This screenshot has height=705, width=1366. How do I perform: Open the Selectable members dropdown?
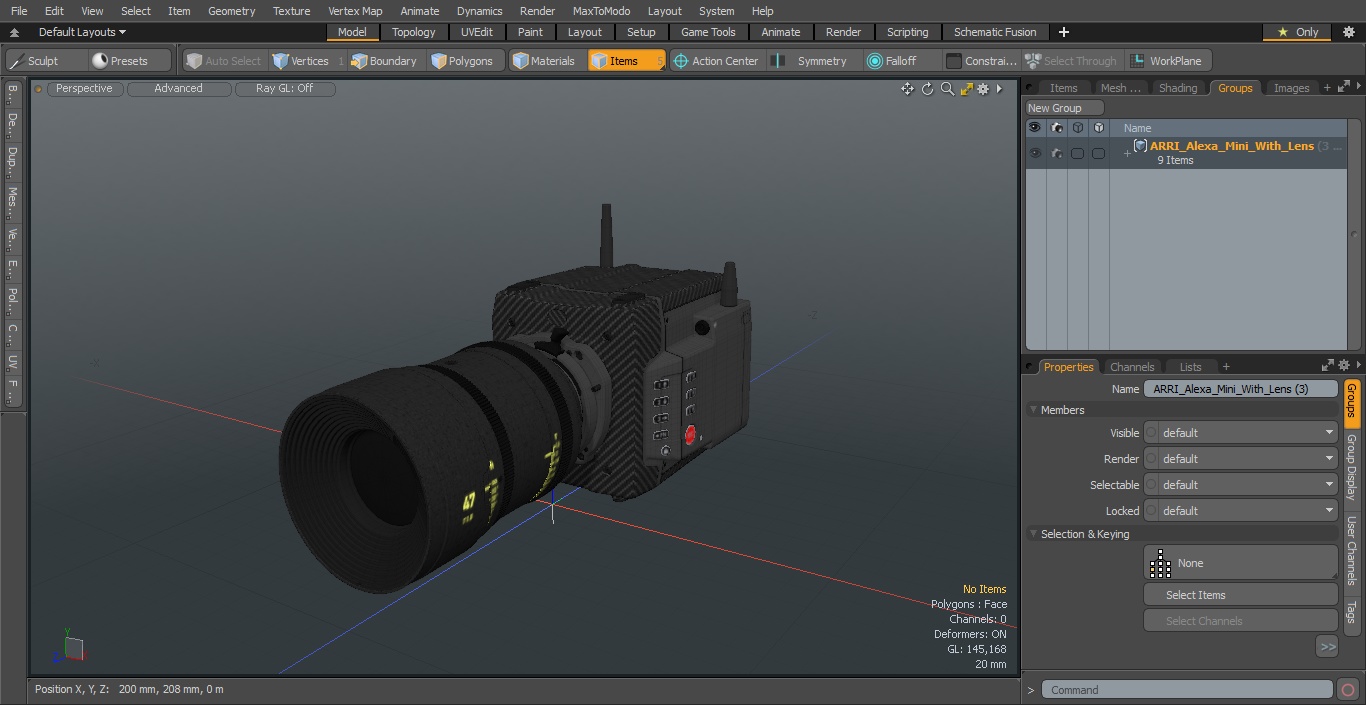click(x=1240, y=485)
